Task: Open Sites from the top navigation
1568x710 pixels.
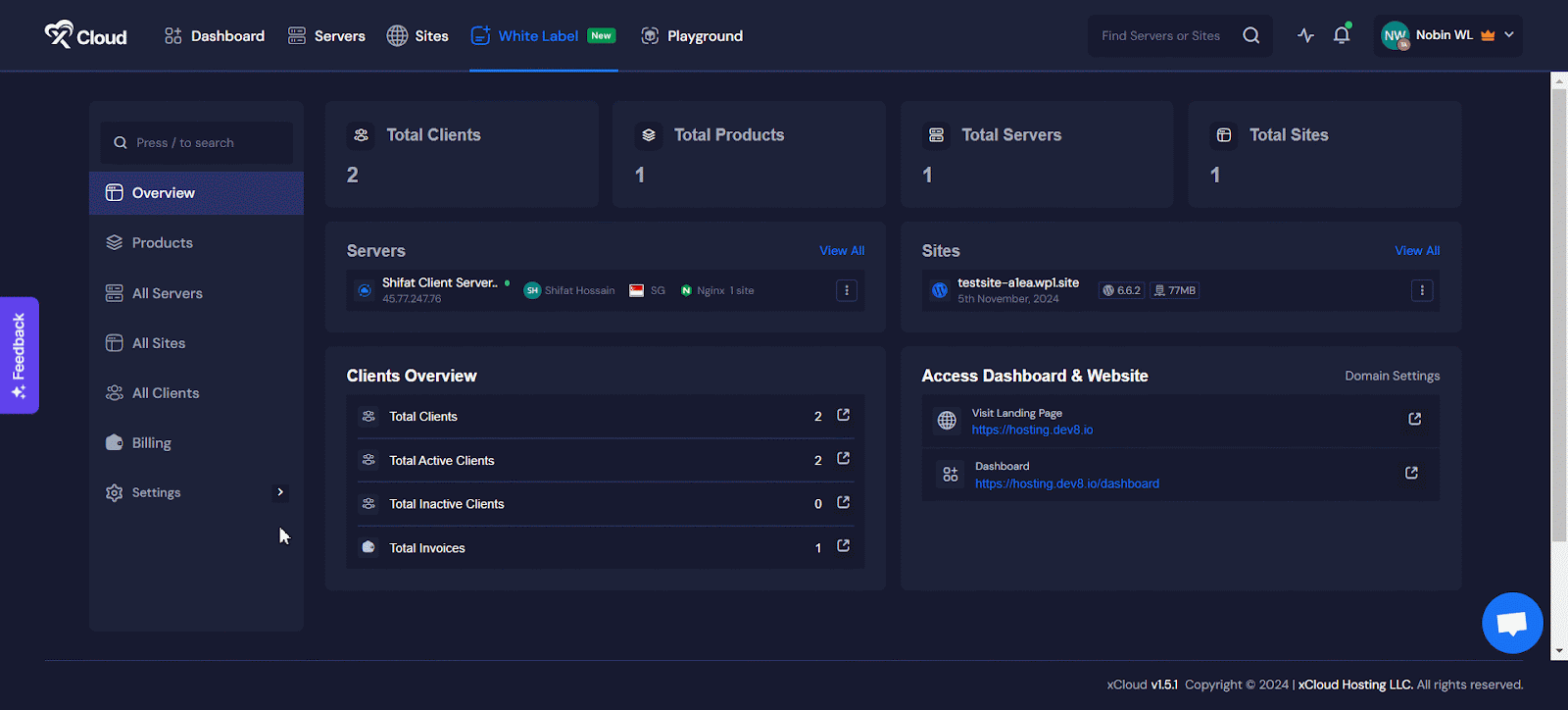Action: pyautogui.click(x=417, y=36)
